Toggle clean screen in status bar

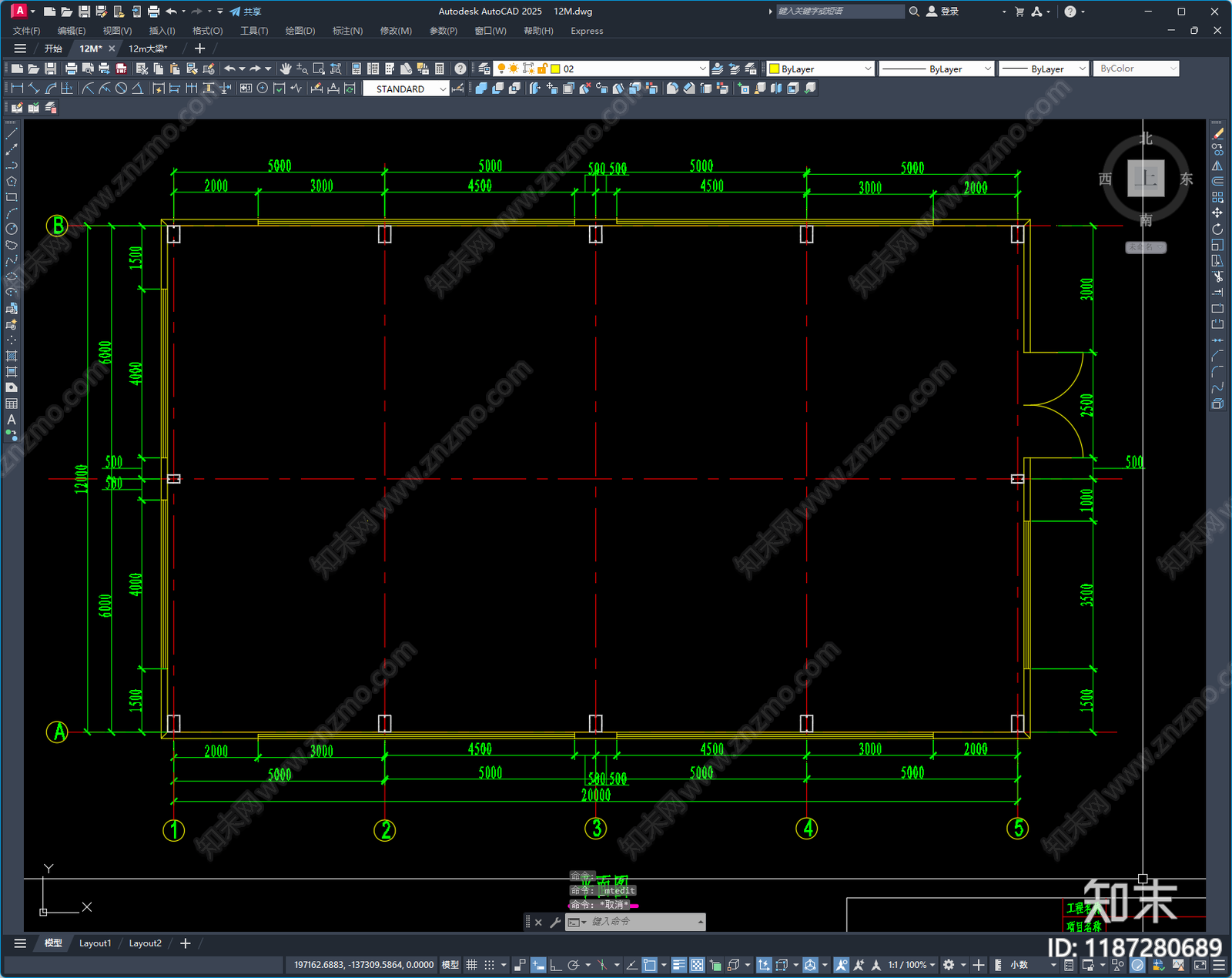coord(1200,965)
